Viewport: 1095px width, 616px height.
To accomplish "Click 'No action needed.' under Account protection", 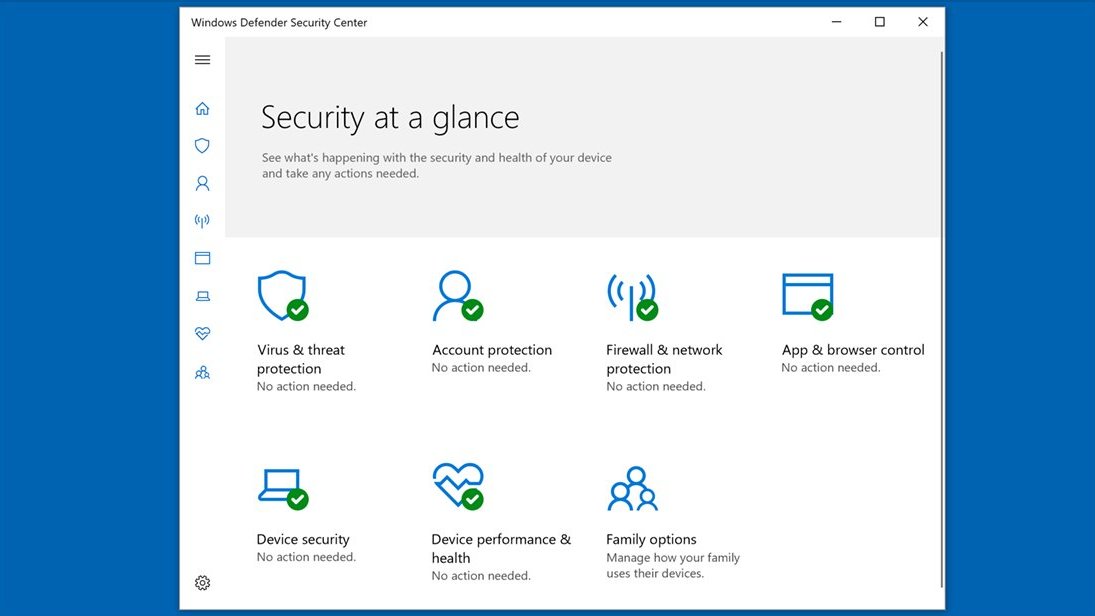I will click(x=481, y=367).
